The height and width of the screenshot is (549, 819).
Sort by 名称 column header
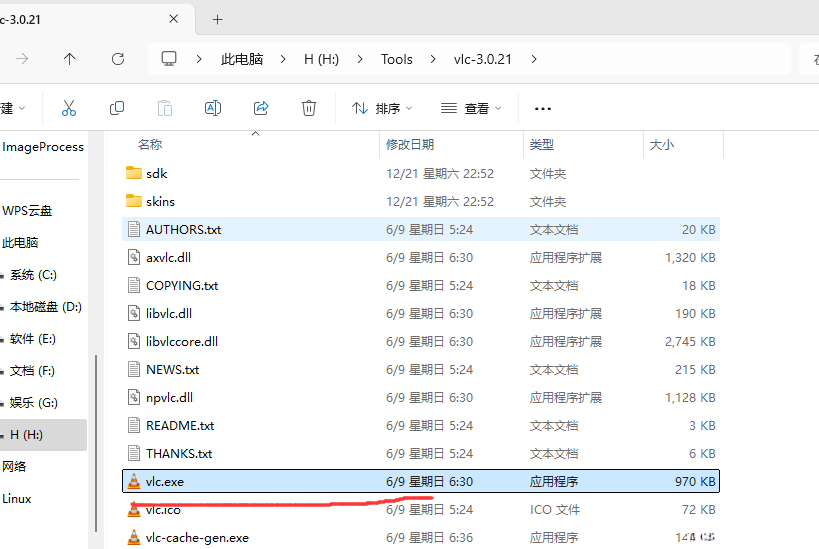click(x=150, y=144)
